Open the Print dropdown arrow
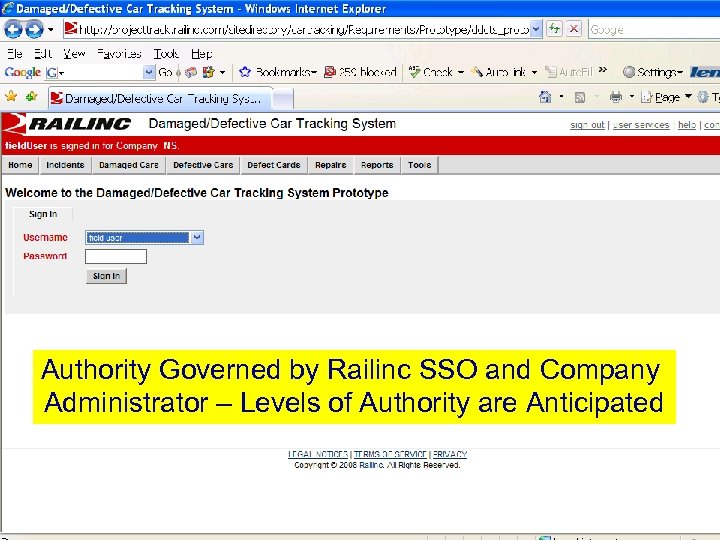Screen dimensions: 720x540 click(631, 96)
